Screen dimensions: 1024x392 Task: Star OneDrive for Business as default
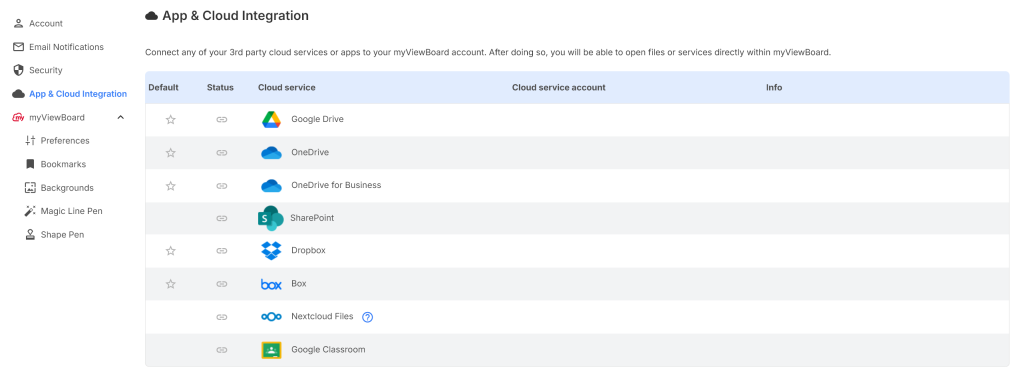pyautogui.click(x=170, y=186)
